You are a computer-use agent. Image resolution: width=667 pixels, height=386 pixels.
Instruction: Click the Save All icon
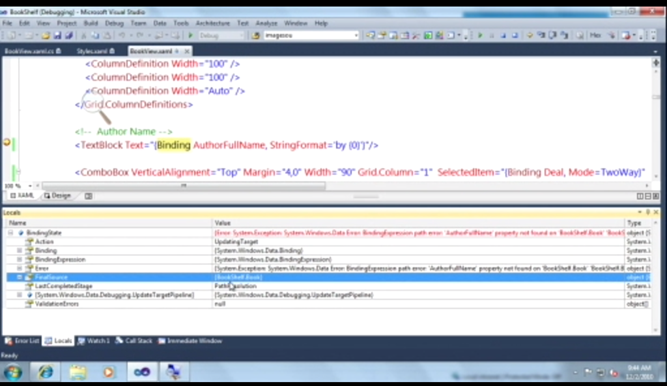coord(68,36)
